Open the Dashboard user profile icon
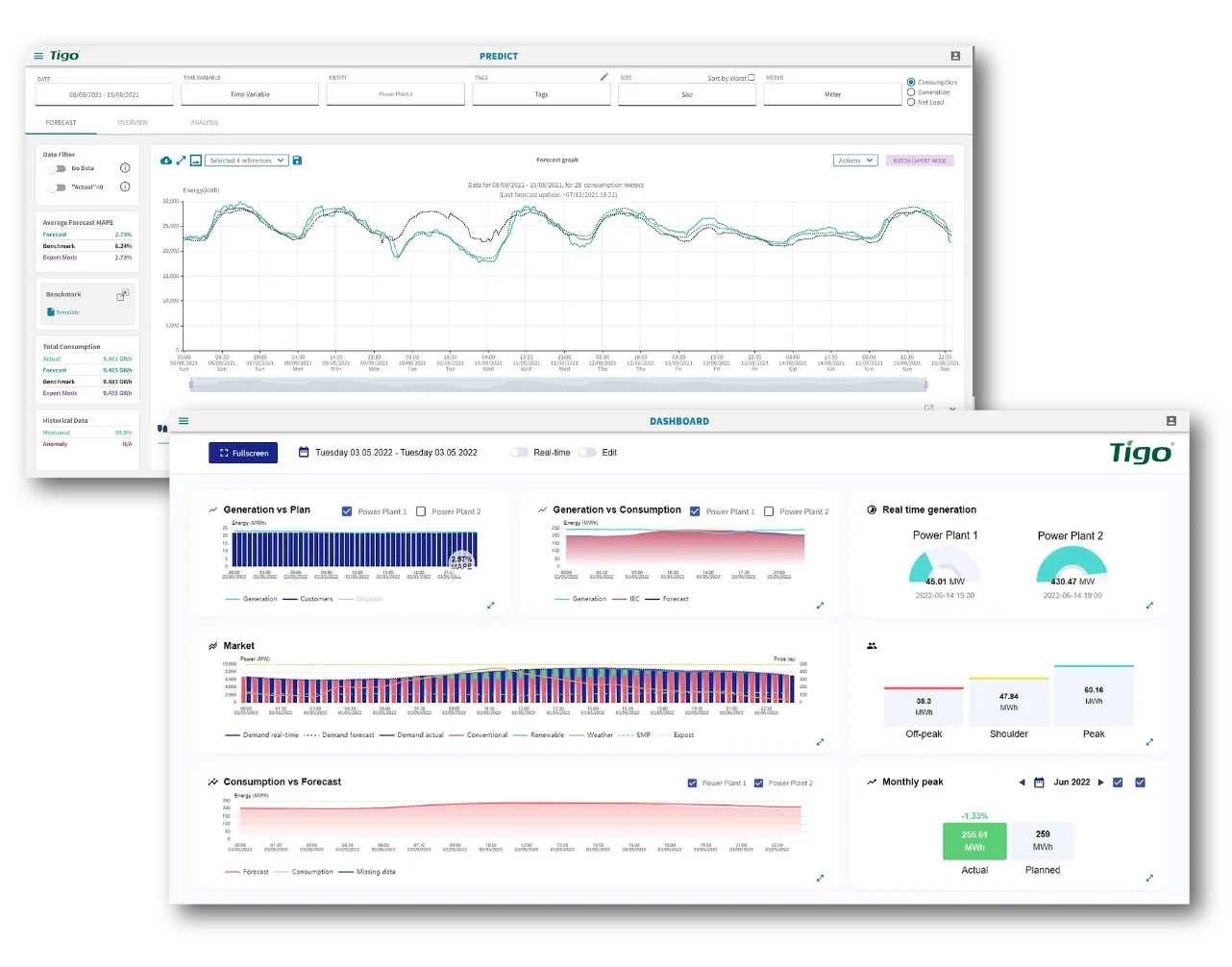1232x967 pixels. click(1170, 421)
